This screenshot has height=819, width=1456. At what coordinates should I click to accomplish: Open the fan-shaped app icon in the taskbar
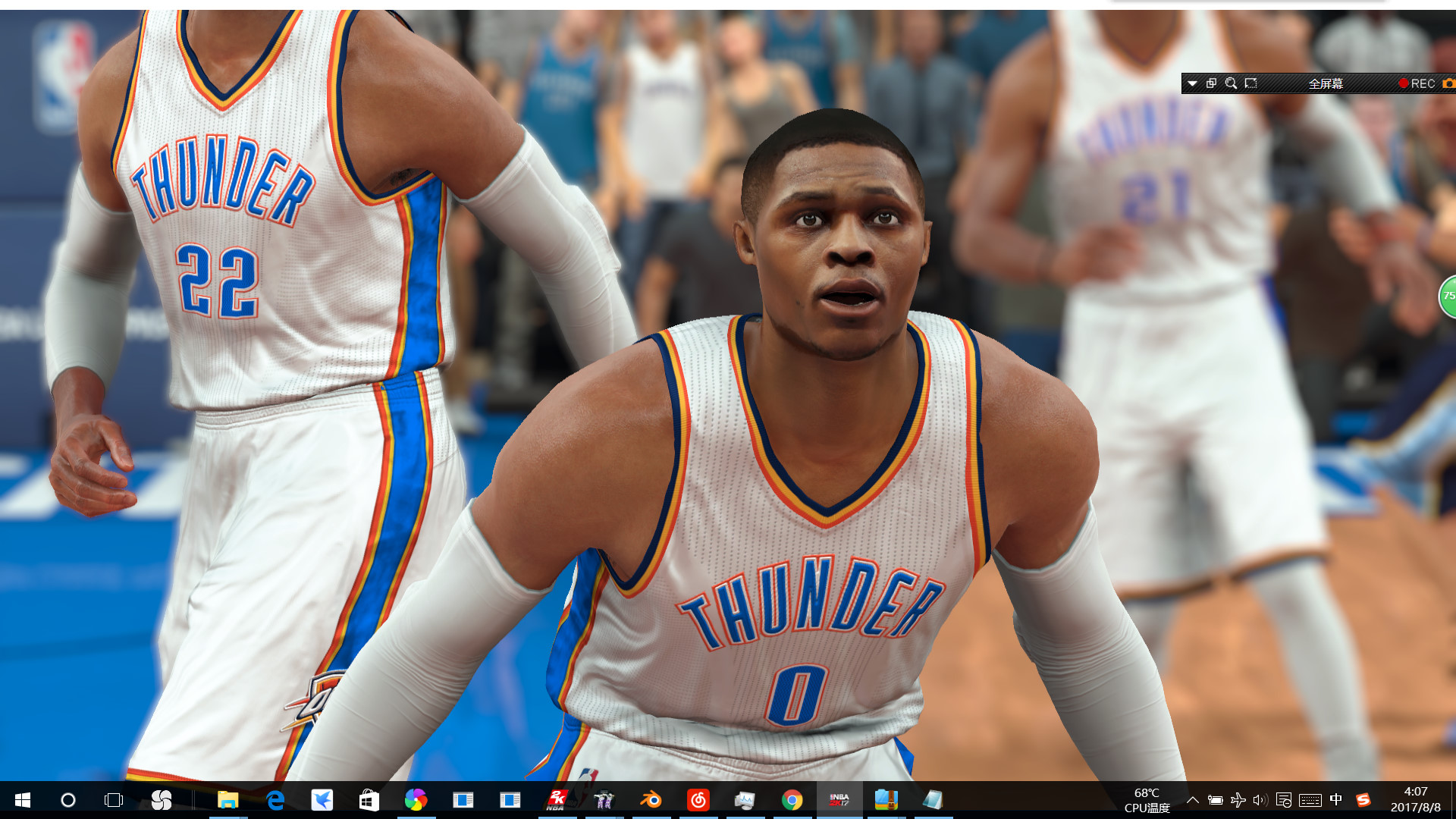pyautogui.click(x=162, y=800)
